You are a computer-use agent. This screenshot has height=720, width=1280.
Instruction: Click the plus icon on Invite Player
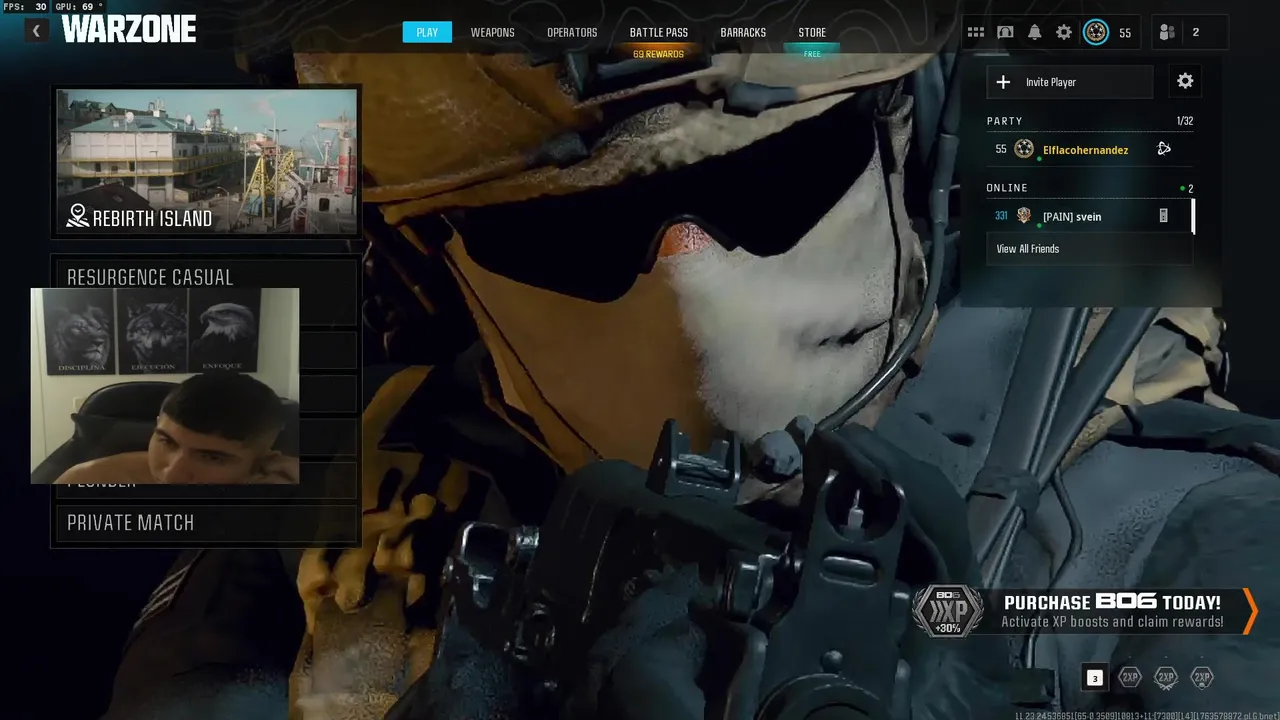[1003, 82]
